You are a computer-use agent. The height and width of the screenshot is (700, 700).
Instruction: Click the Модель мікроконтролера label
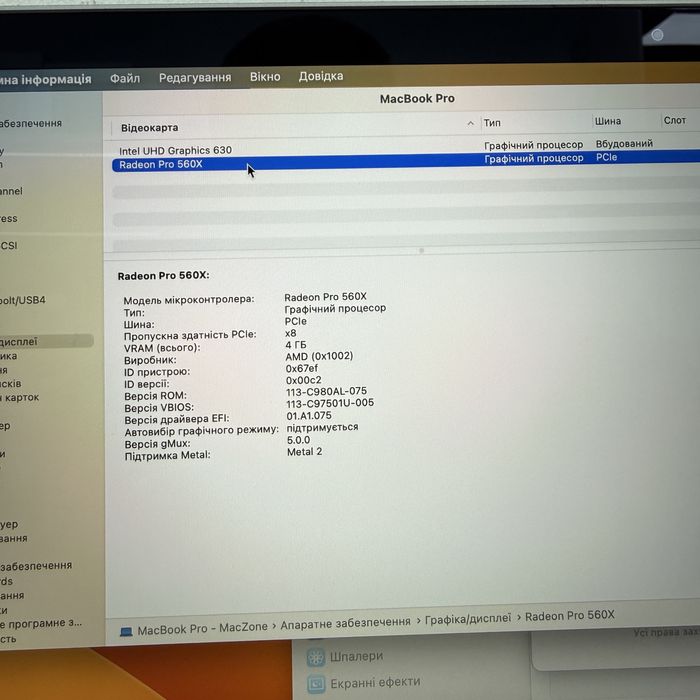[x=189, y=300]
